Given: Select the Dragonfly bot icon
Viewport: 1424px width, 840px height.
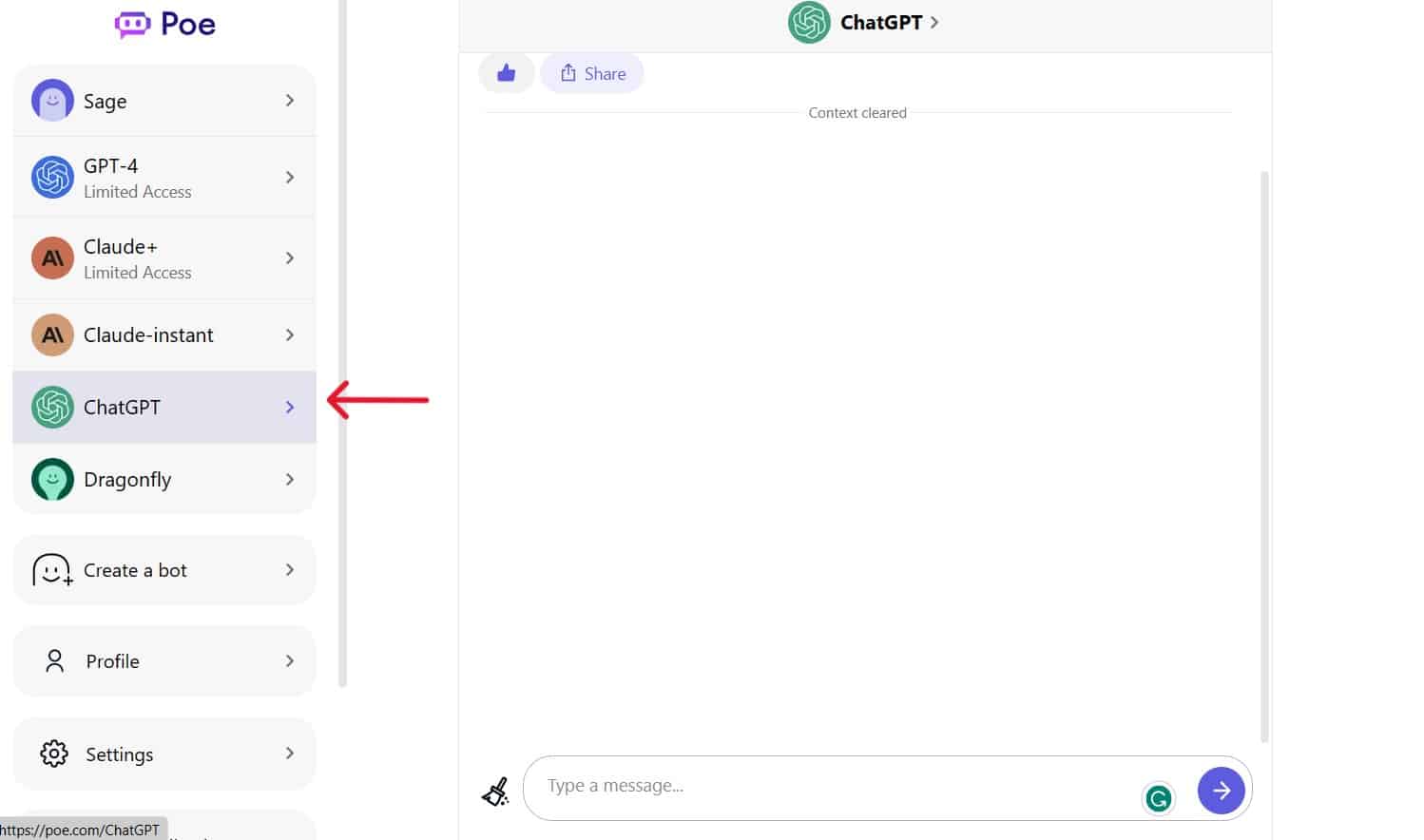Looking at the screenshot, I should pos(52,479).
